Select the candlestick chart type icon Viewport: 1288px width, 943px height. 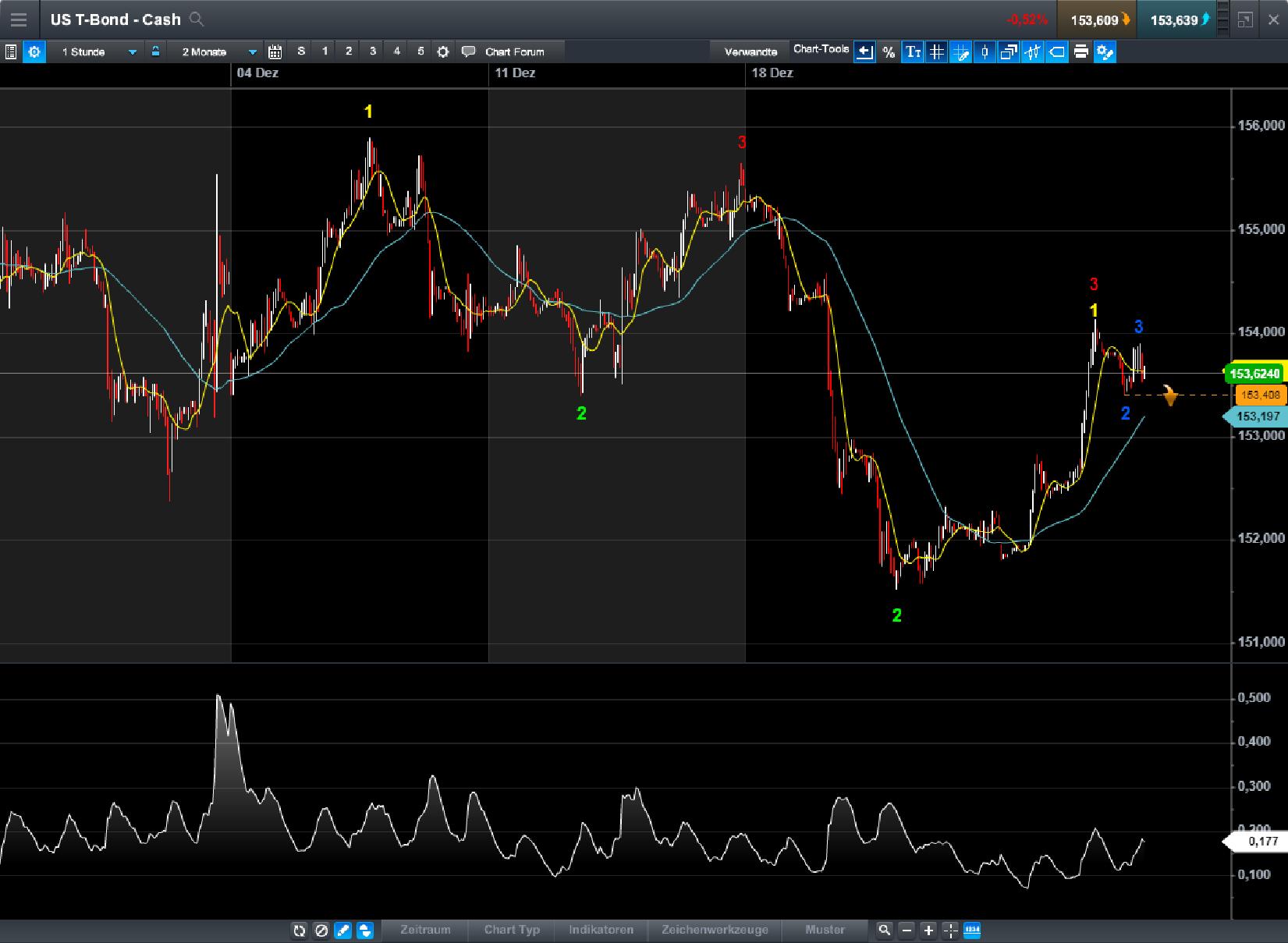[x=984, y=52]
